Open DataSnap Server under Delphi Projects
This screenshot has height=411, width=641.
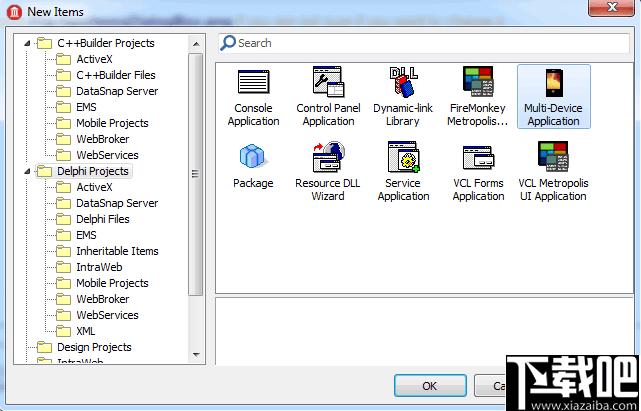(107, 203)
